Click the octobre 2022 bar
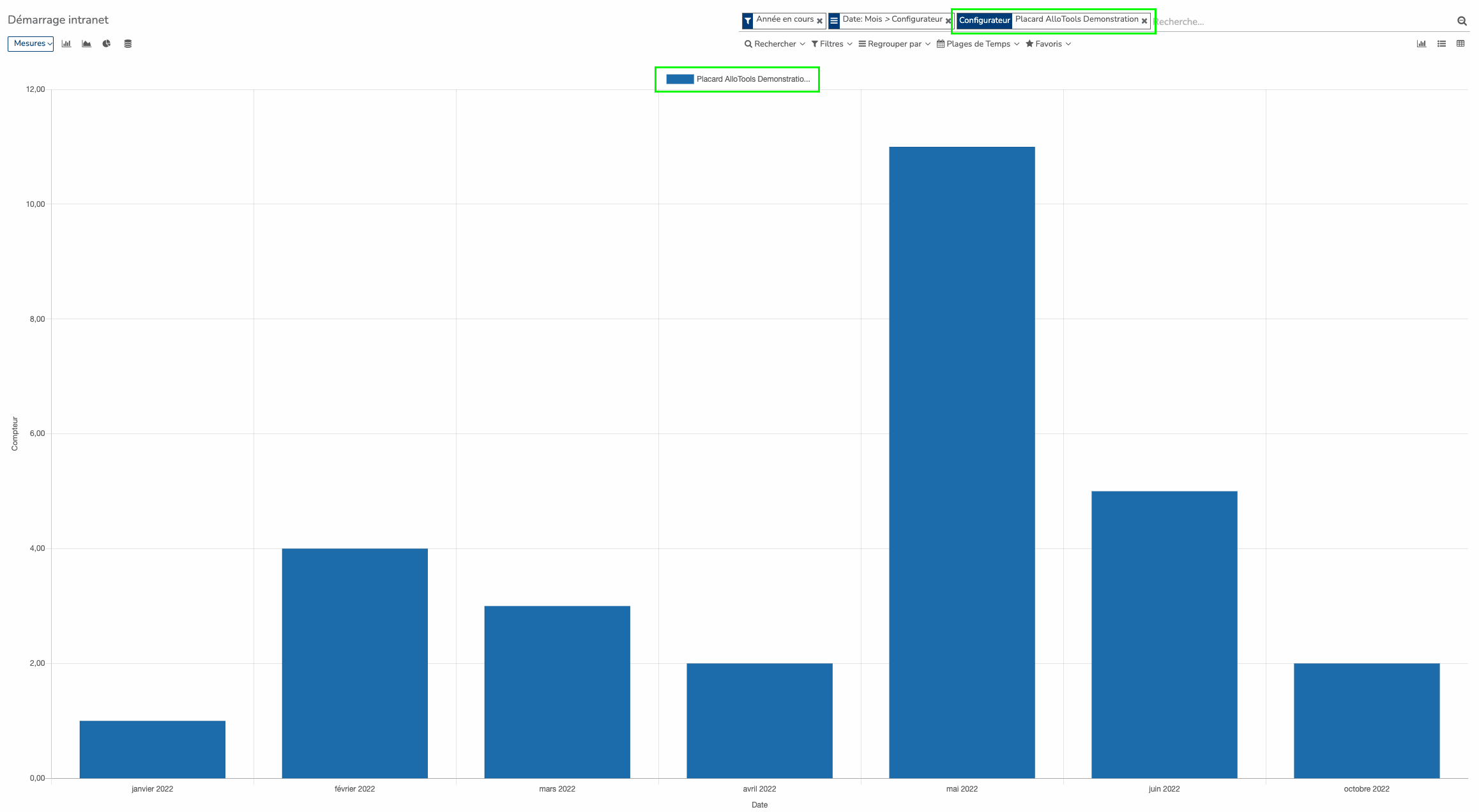1479x812 pixels. click(x=1367, y=721)
